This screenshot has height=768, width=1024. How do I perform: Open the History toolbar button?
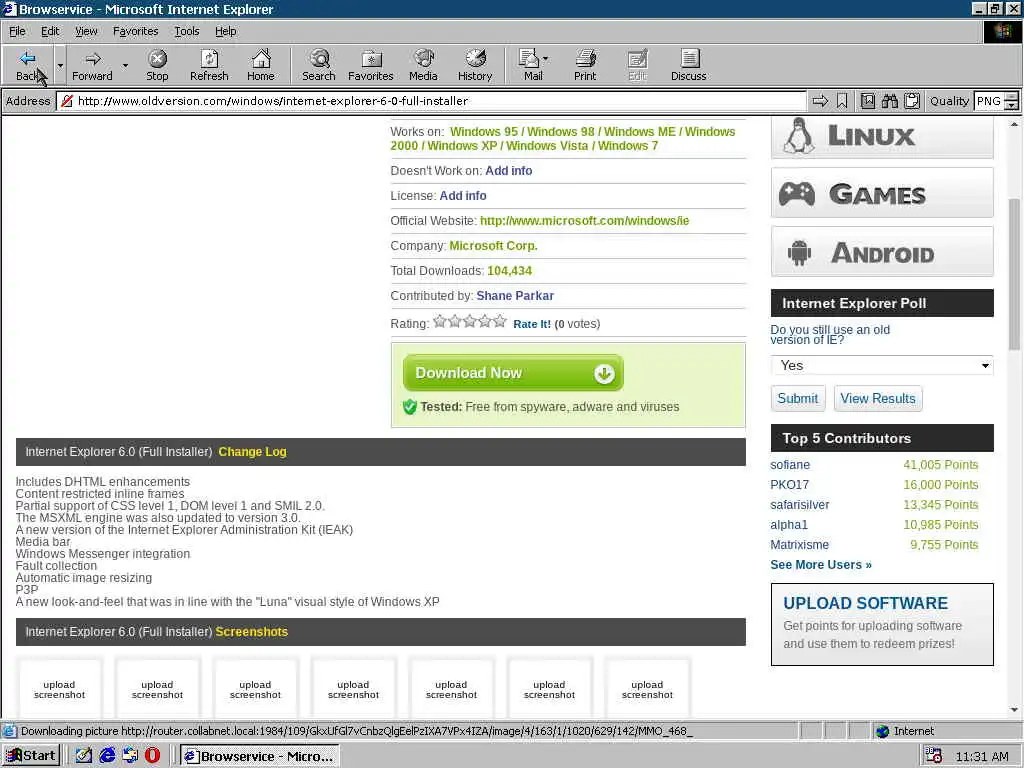click(475, 65)
